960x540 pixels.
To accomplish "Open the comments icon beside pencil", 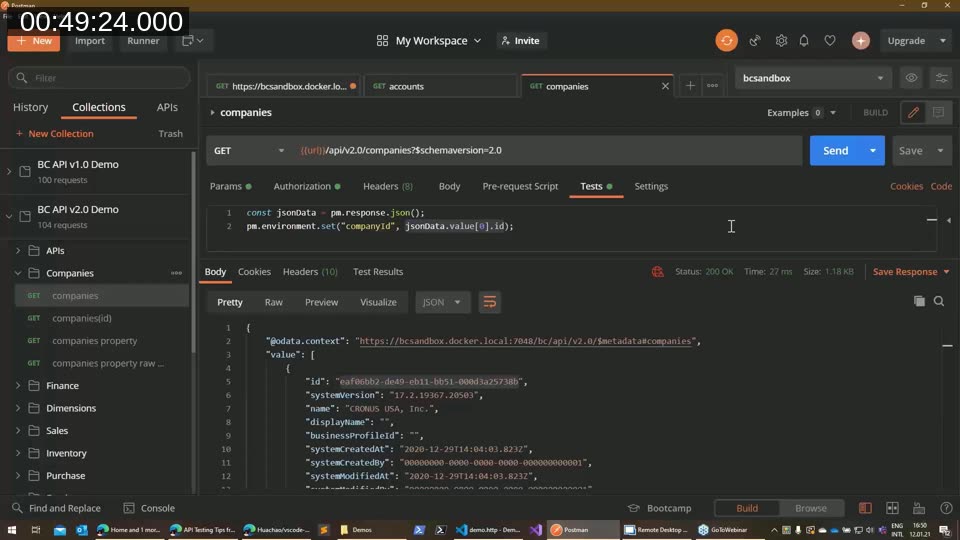I will [x=938, y=113].
